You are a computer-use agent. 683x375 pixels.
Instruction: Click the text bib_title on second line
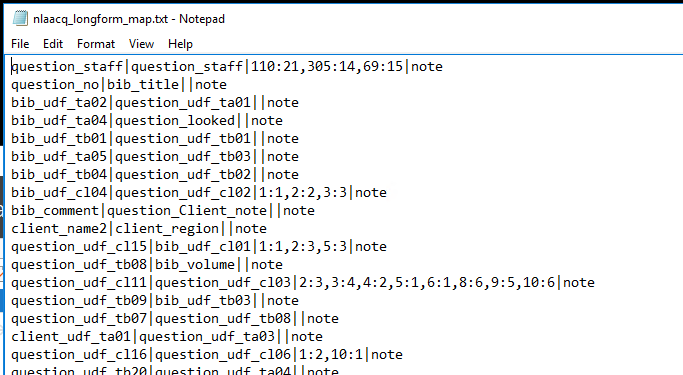click(x=143, y=84)
